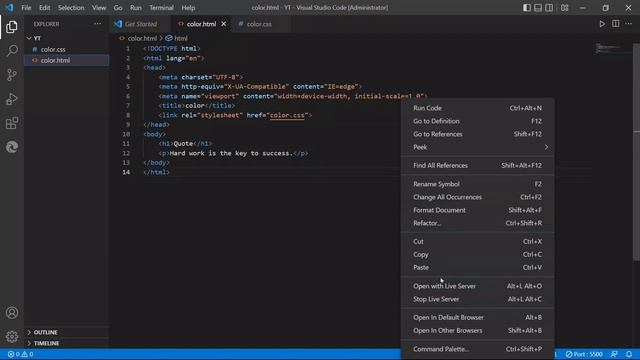Open the Go menu
The image size is (640, 360).
click(118, 8)
